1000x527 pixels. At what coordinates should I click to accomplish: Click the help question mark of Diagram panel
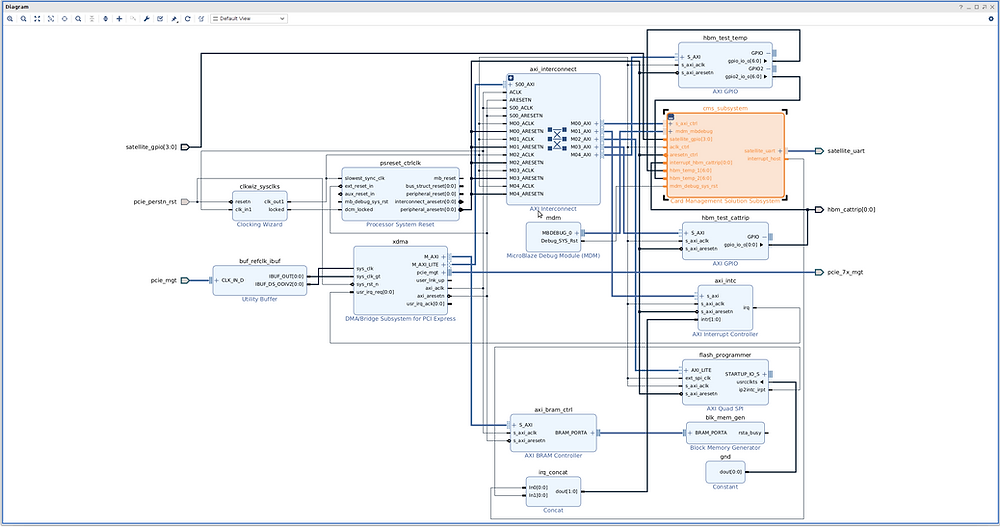click(961, 6)
